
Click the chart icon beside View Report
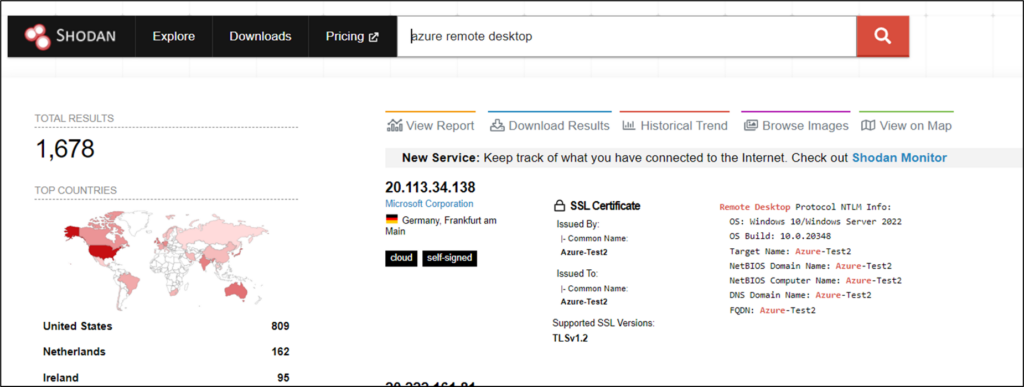(394, 125)
